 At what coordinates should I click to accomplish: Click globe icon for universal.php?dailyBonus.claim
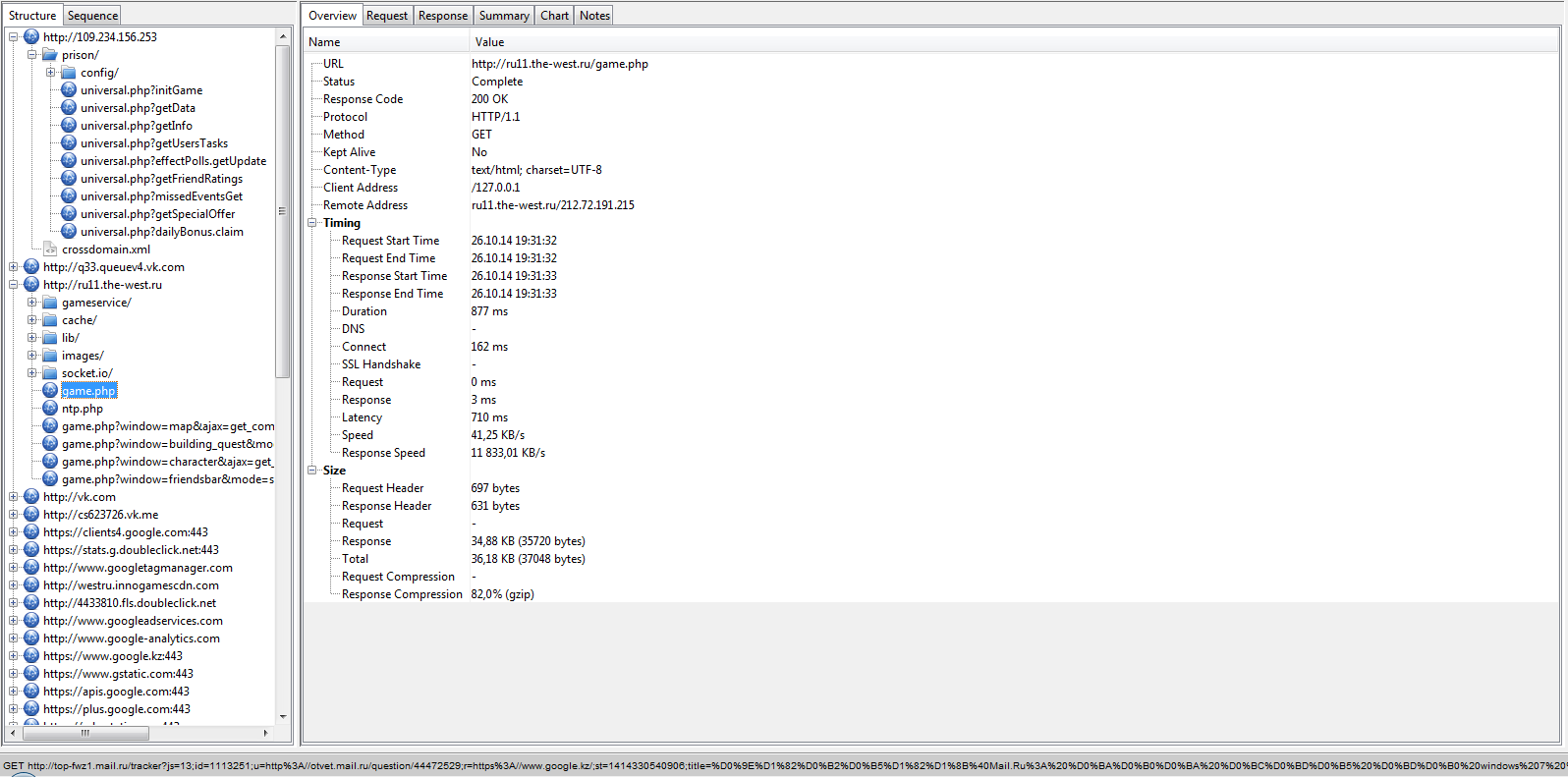pos(69,232)
